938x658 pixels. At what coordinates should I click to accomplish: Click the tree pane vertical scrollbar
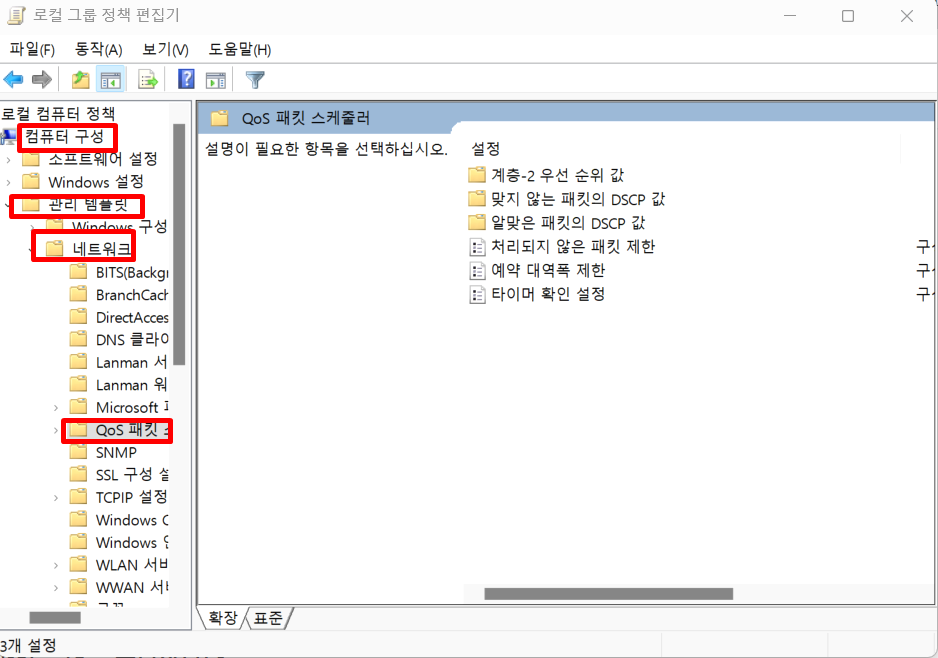point(179,244)
